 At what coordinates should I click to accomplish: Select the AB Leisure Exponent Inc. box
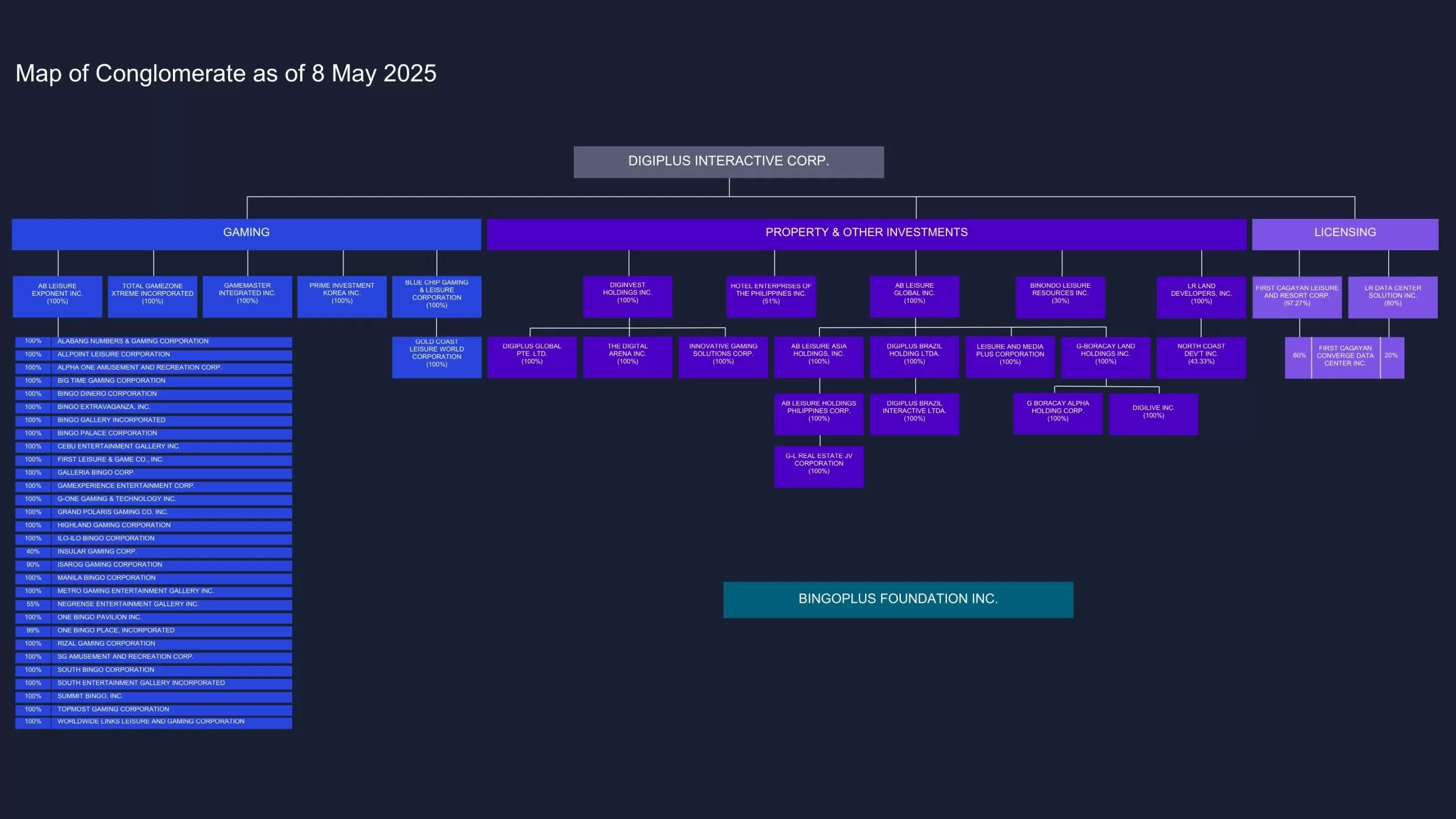(x=57, y=296)
